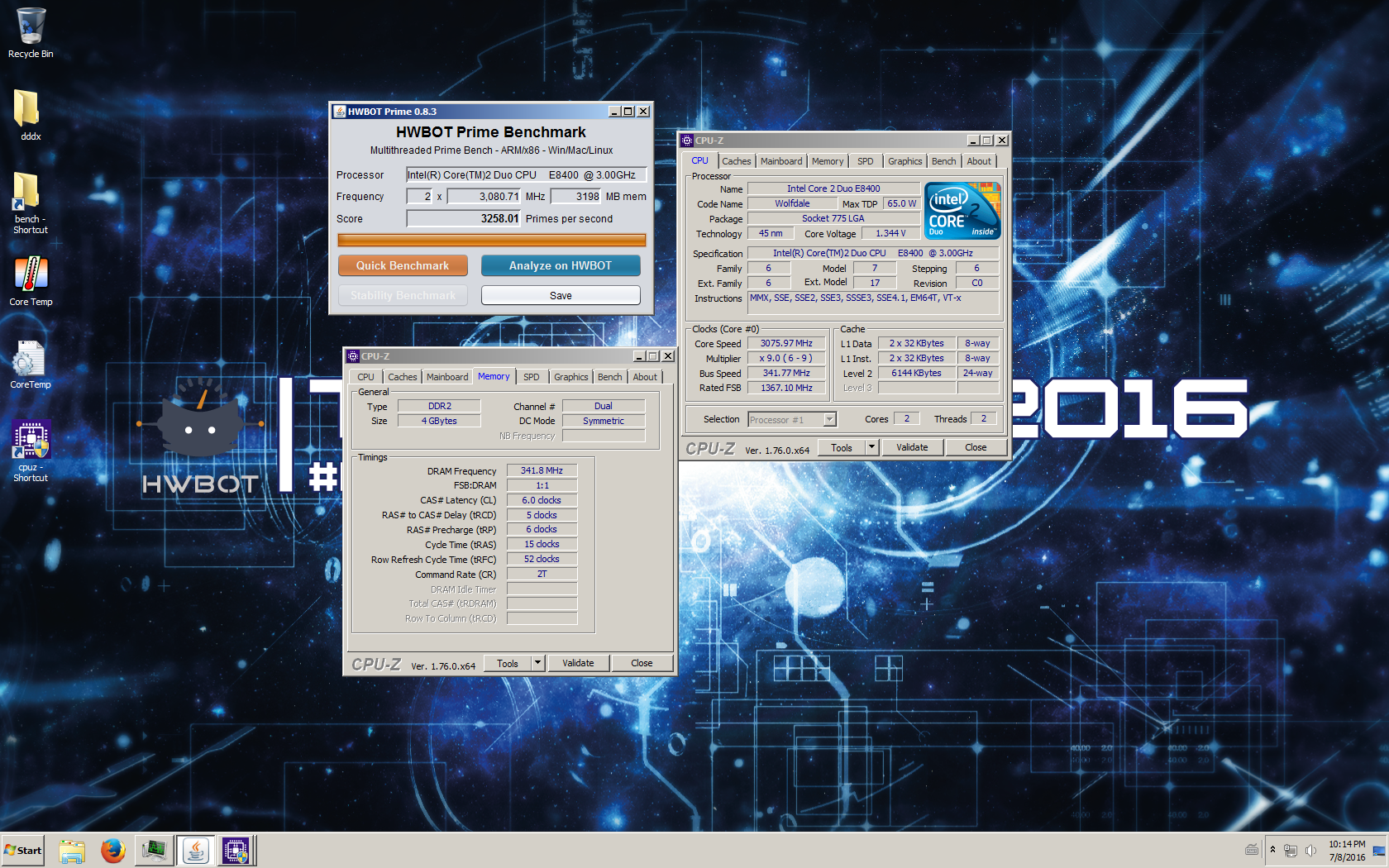Click Analyze on HWBOT button
The height and width of the screenshot is (868, 1389).
tap(561, 265)
